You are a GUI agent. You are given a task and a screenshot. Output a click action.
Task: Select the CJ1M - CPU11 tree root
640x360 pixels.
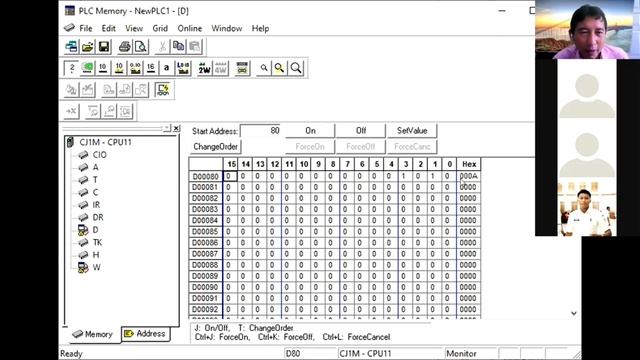pyautogui.click(x=105, y=142)
